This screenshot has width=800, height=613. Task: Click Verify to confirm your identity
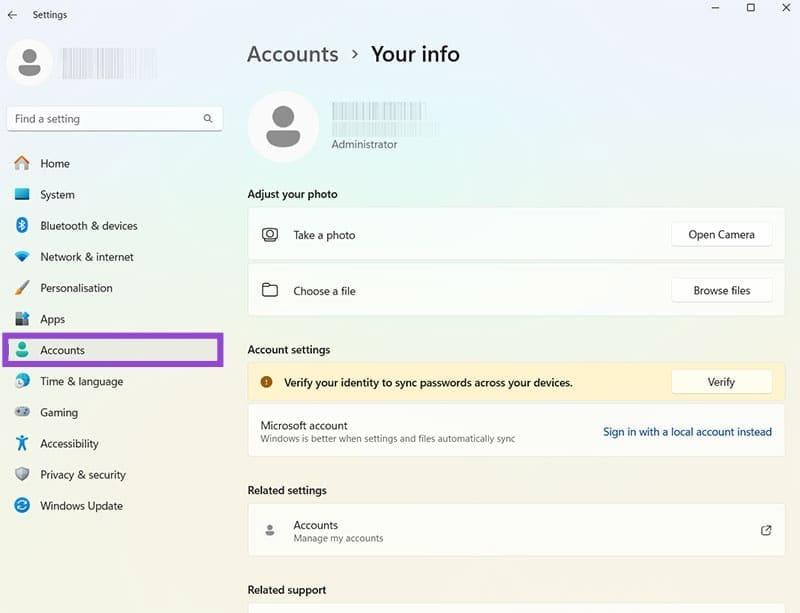tap(721, 381)
